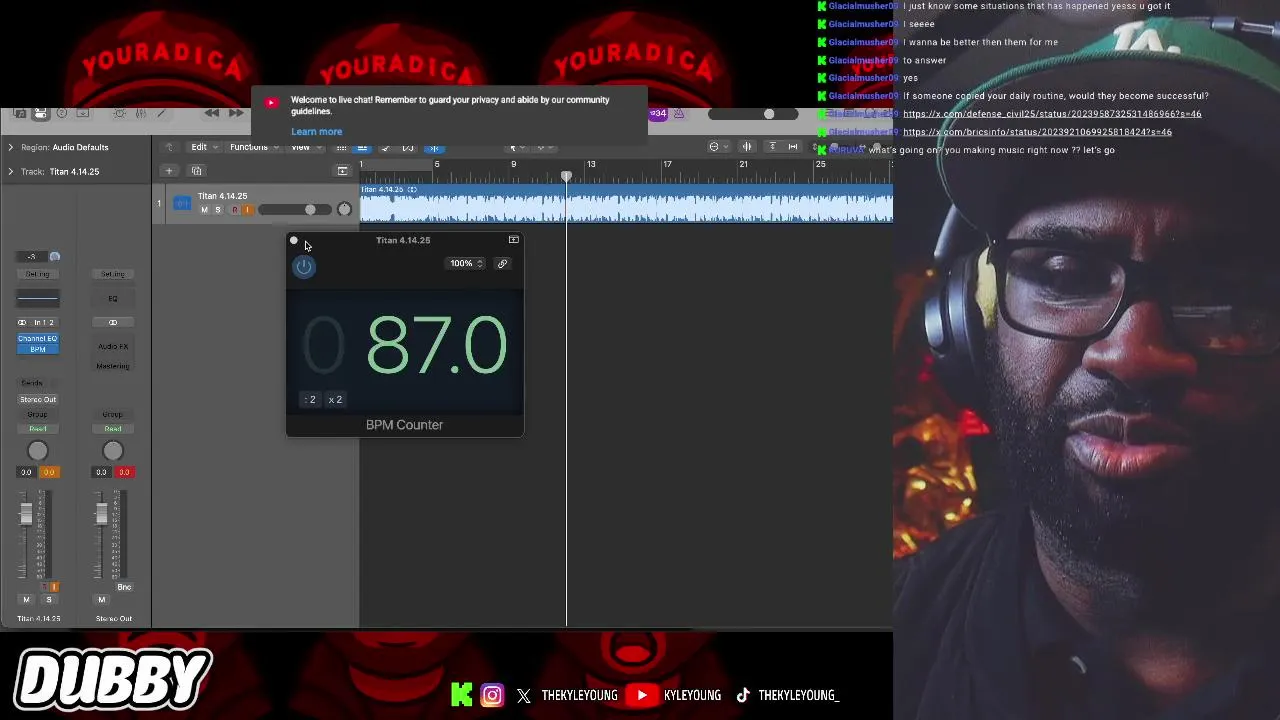Click the waveform vertical zoom icon
The width and height of the screenshot is (1280, 720).
[x=747, y=147]
